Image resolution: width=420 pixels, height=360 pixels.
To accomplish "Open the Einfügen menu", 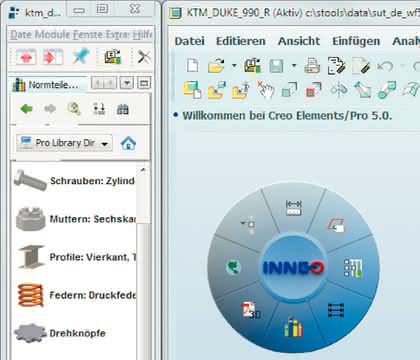I will (356, 41).
